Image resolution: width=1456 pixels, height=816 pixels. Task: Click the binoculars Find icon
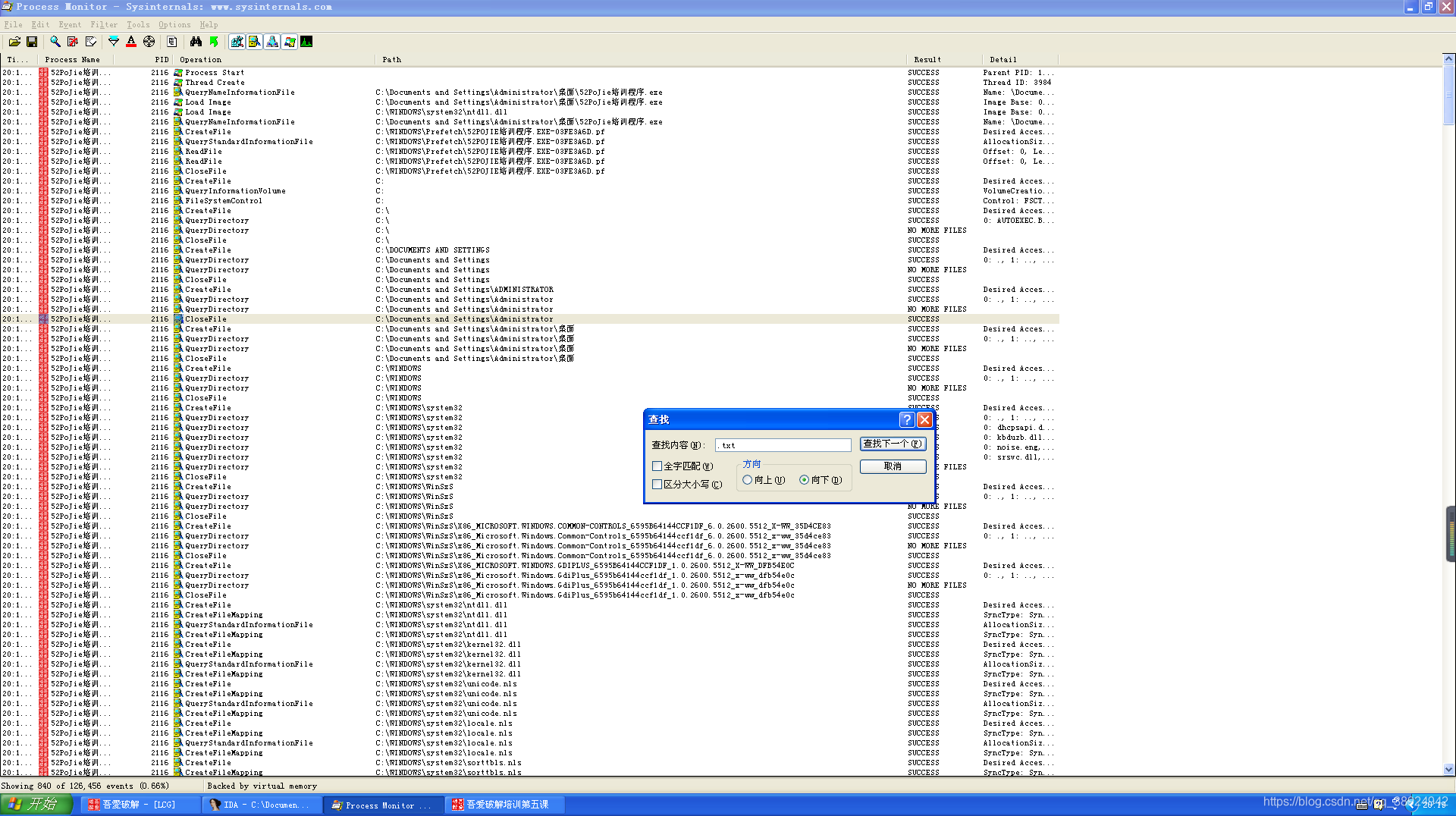pyautogui.click(x=196, y=42)
